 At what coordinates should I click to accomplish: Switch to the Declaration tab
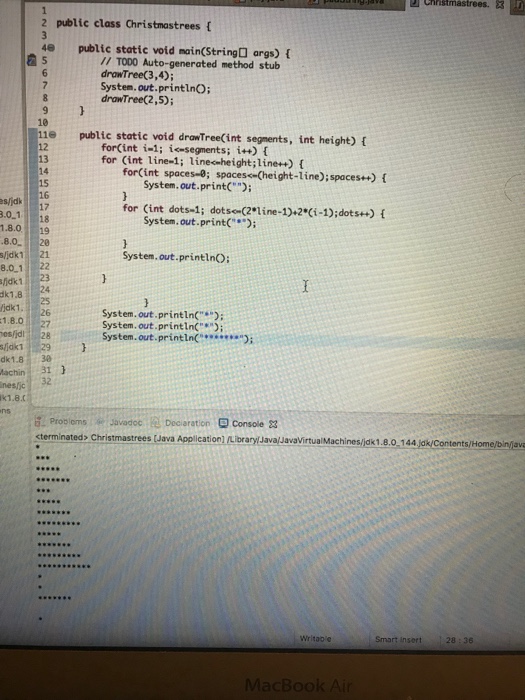pos(187,423)
